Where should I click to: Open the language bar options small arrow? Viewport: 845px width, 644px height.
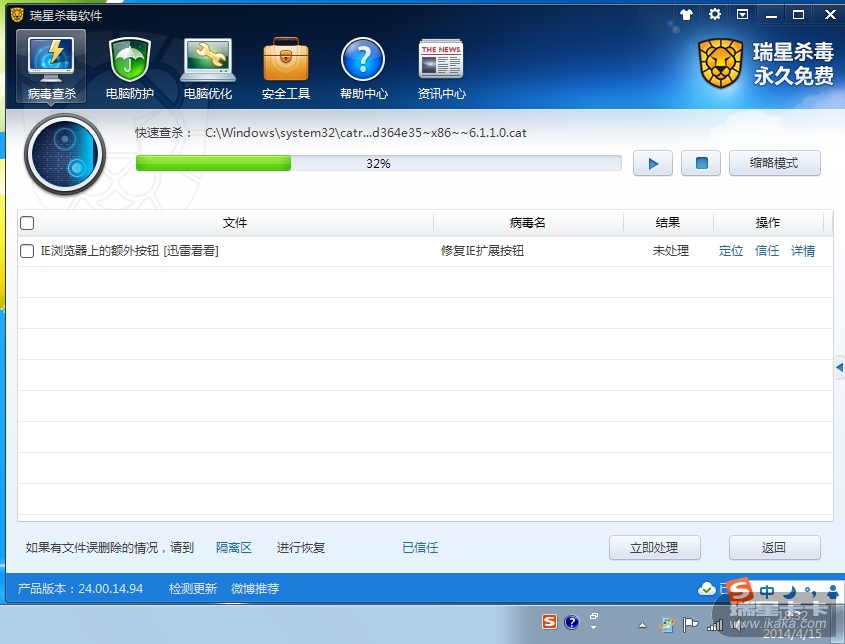pos(594,627)
